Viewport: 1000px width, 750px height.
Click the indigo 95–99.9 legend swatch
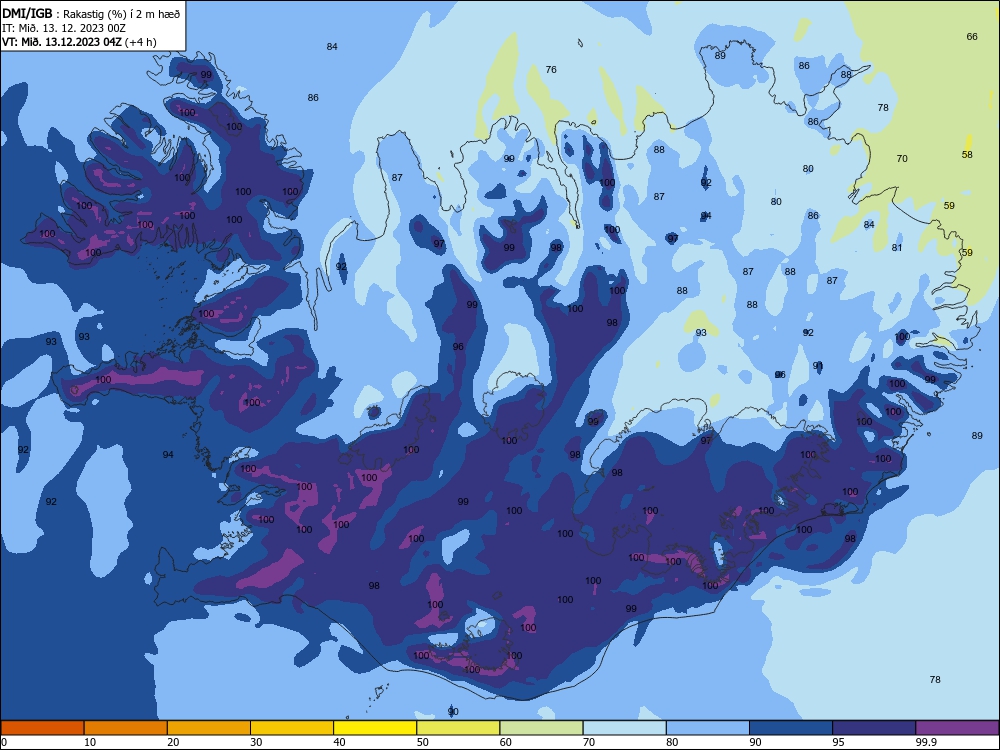(874, 728)
